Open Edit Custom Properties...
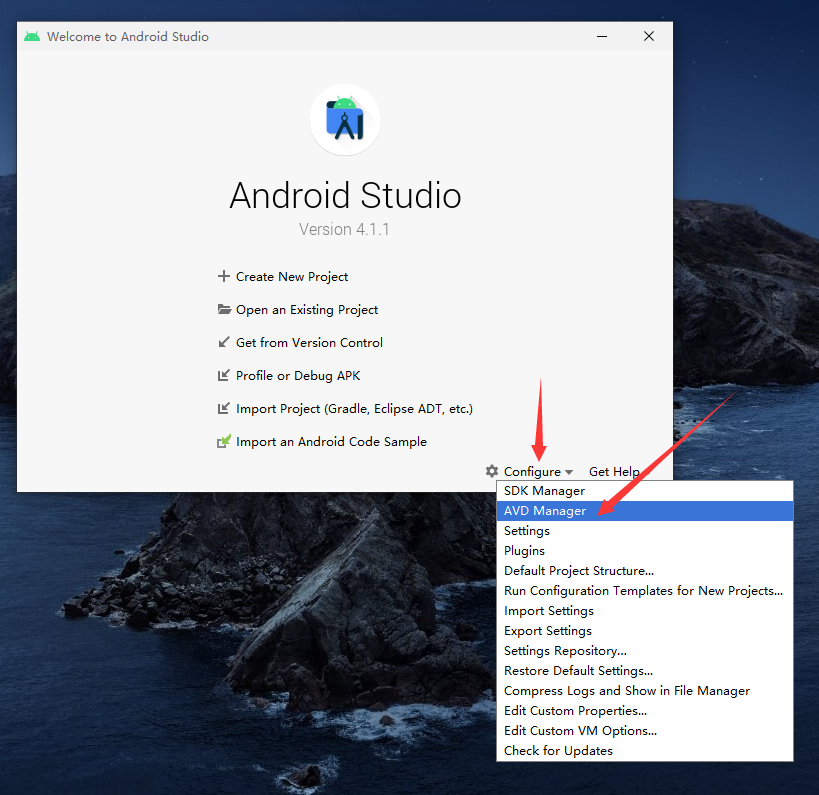 tap(645, 710)
